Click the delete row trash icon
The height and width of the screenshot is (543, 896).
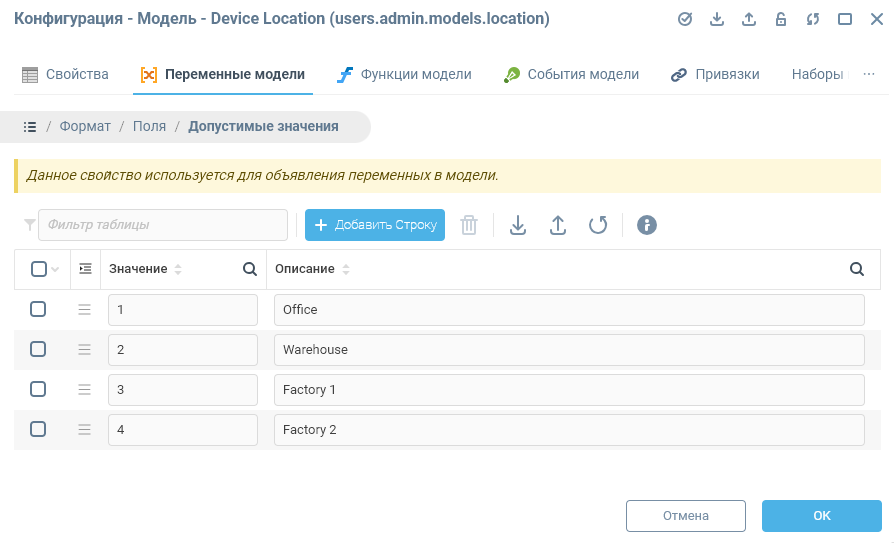pyautogui.click(x=469, y=225)
